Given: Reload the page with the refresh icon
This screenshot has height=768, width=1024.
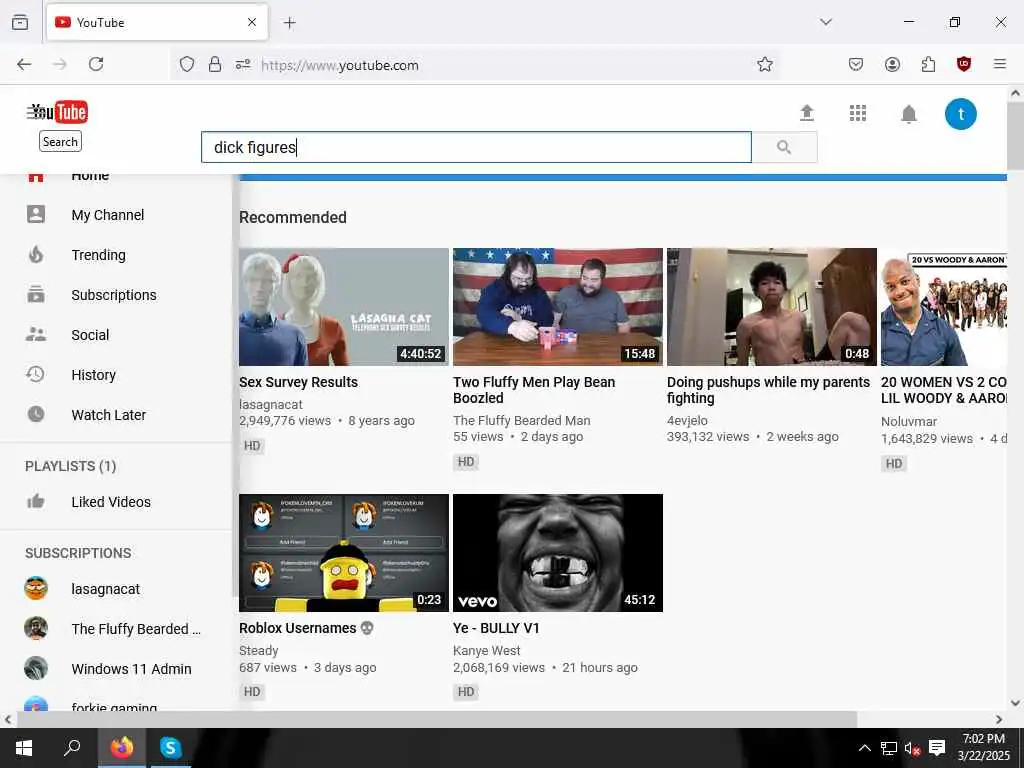Looking at the screenshot, I should (x=96, y=64).
